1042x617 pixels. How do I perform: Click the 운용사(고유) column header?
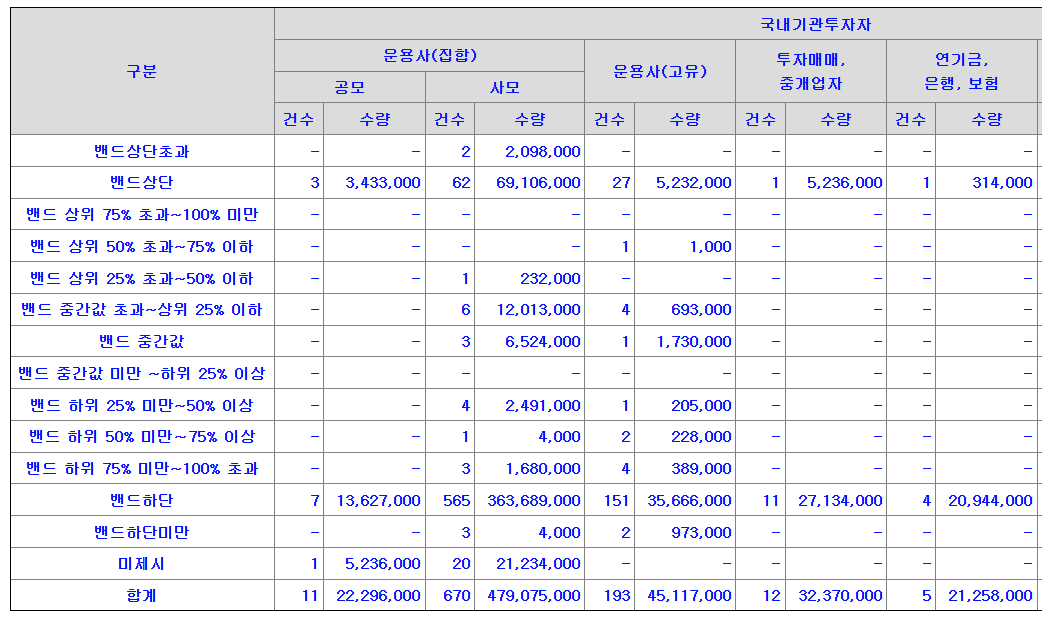660,71
